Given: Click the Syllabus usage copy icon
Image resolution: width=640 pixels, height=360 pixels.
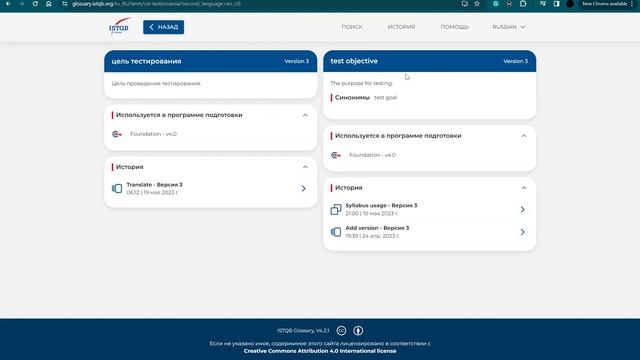Looking at the screenshot, I should coord(336,209).
